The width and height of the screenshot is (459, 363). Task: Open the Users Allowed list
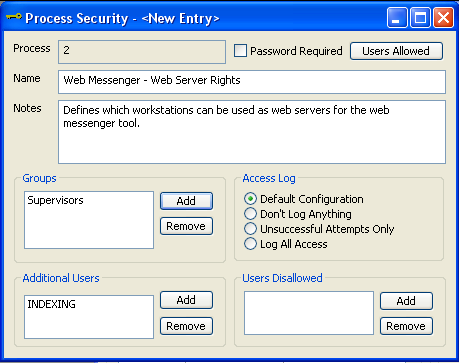[396, 51]
